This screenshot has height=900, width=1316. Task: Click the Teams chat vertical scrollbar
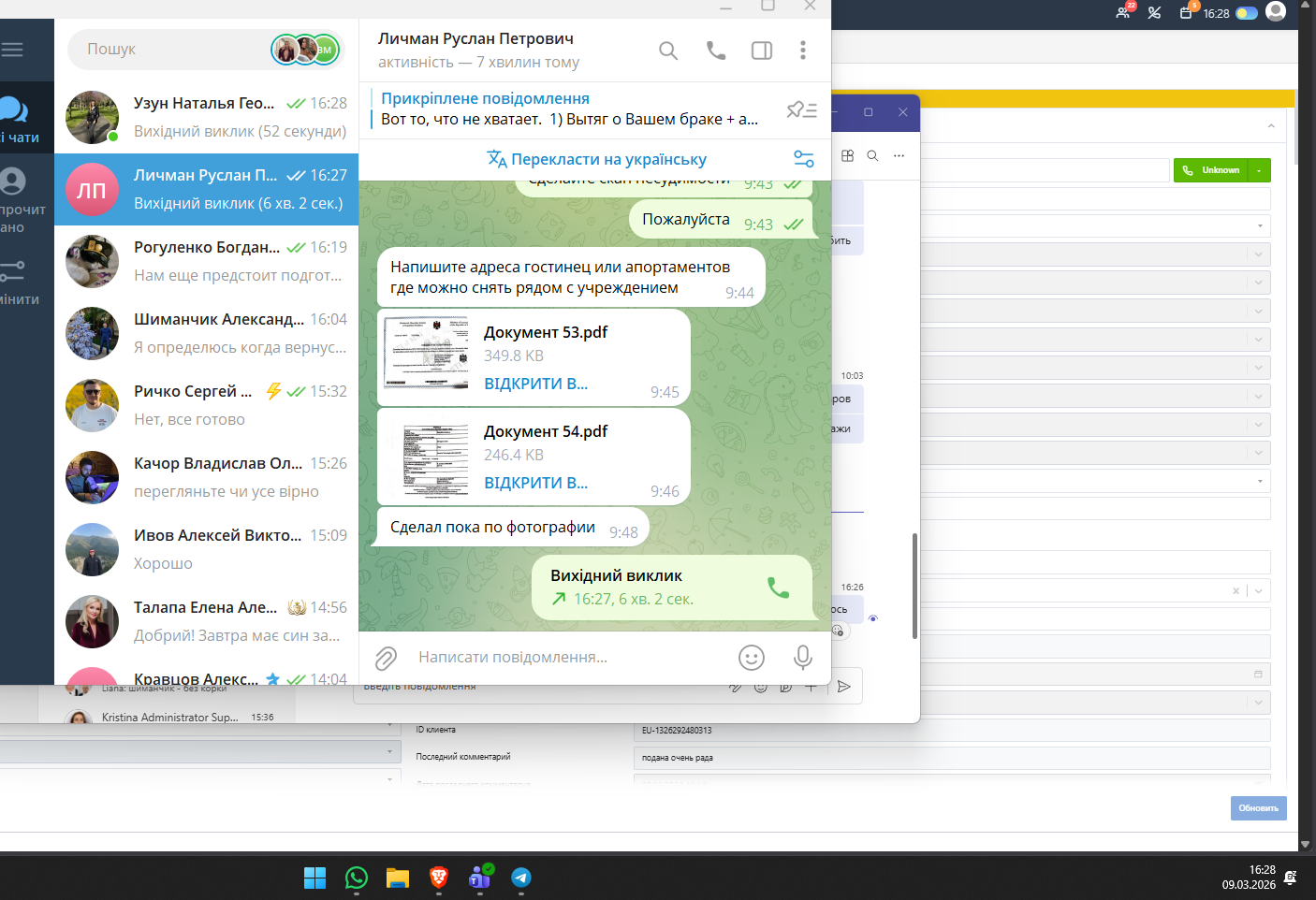pyautogui.click(x=914, y=586)
